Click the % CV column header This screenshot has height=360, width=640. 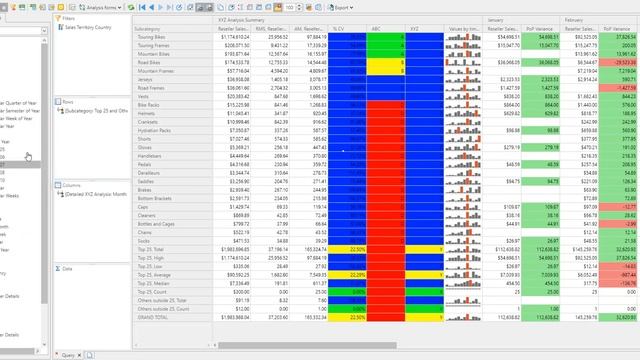pos(347,29)
